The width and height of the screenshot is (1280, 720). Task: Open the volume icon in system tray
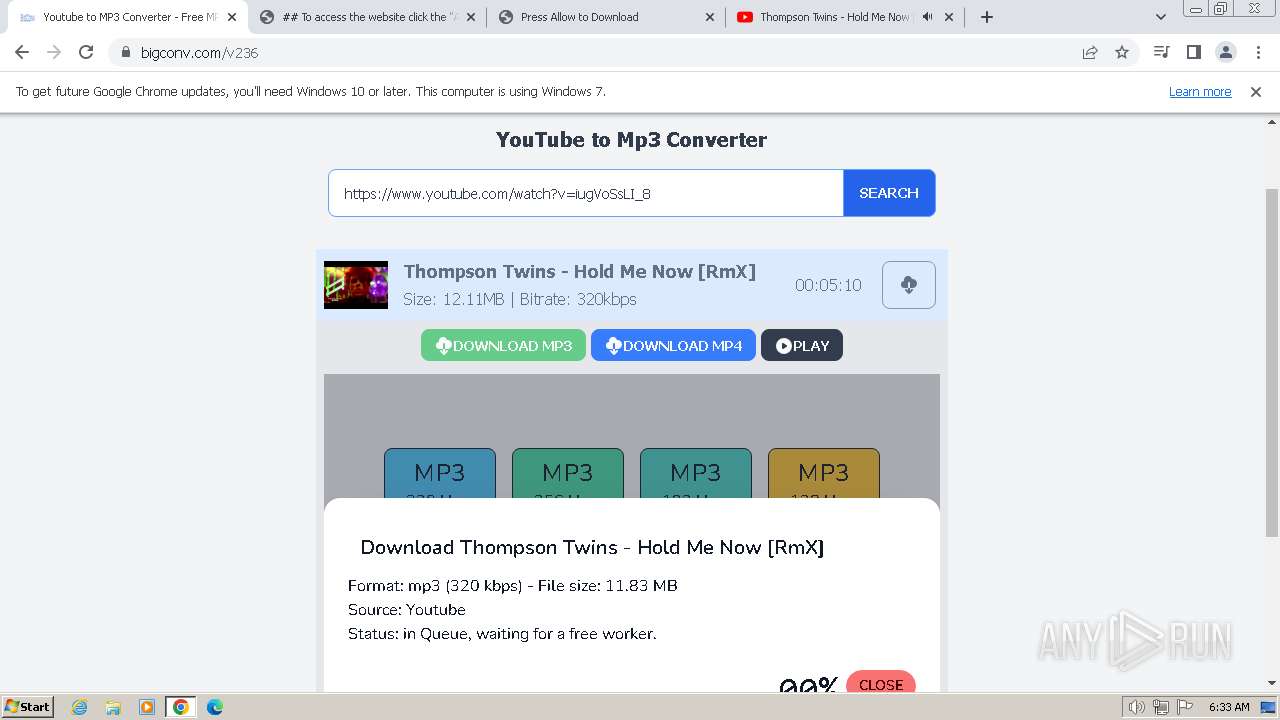pyautogui.click(x=1137, y=707)
